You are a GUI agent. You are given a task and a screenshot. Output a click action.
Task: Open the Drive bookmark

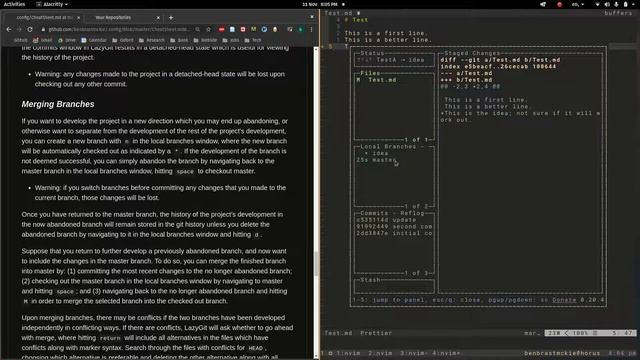point(67,40)
